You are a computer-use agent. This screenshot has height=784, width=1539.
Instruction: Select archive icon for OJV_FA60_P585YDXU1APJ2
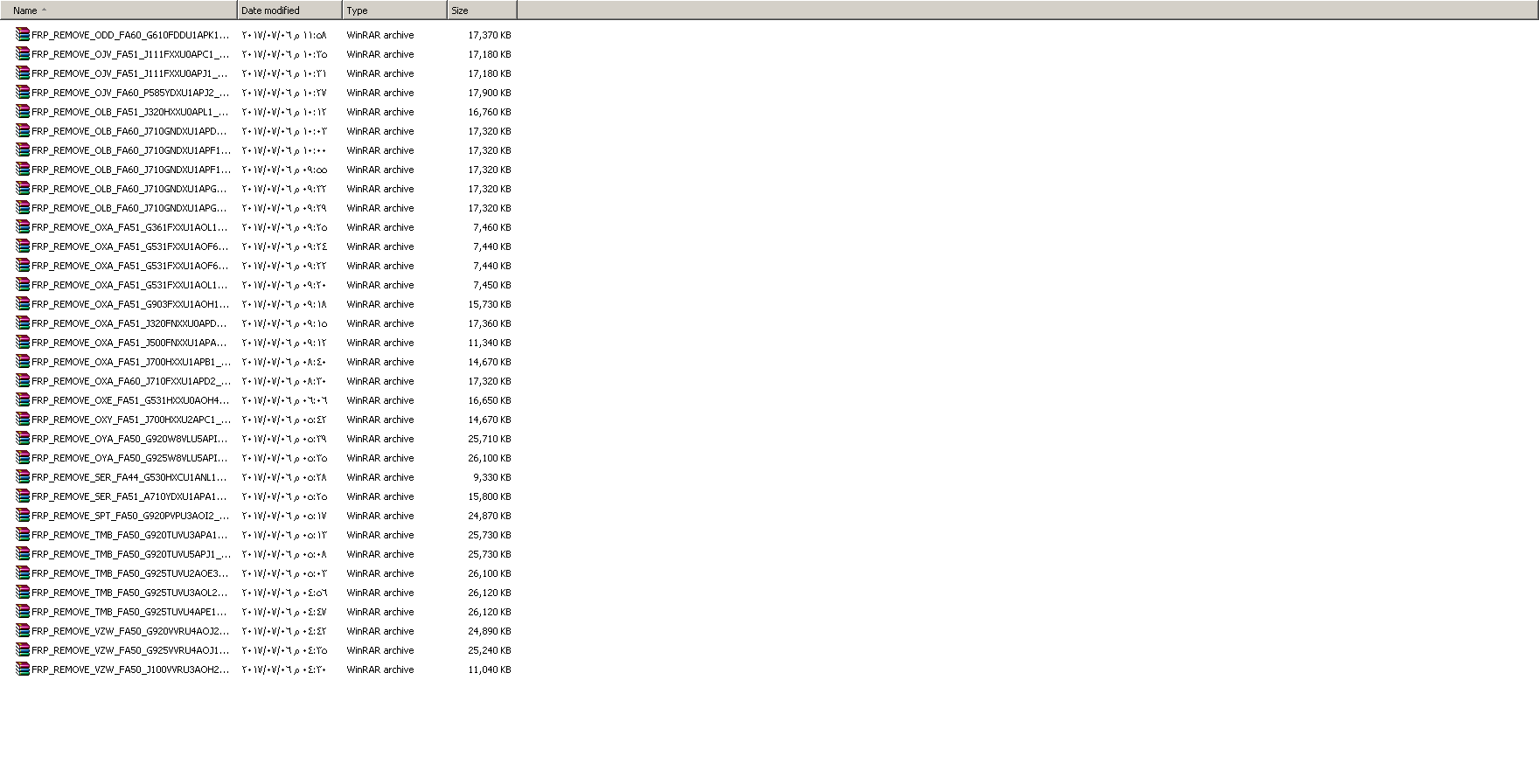click(x=23, y=93)
